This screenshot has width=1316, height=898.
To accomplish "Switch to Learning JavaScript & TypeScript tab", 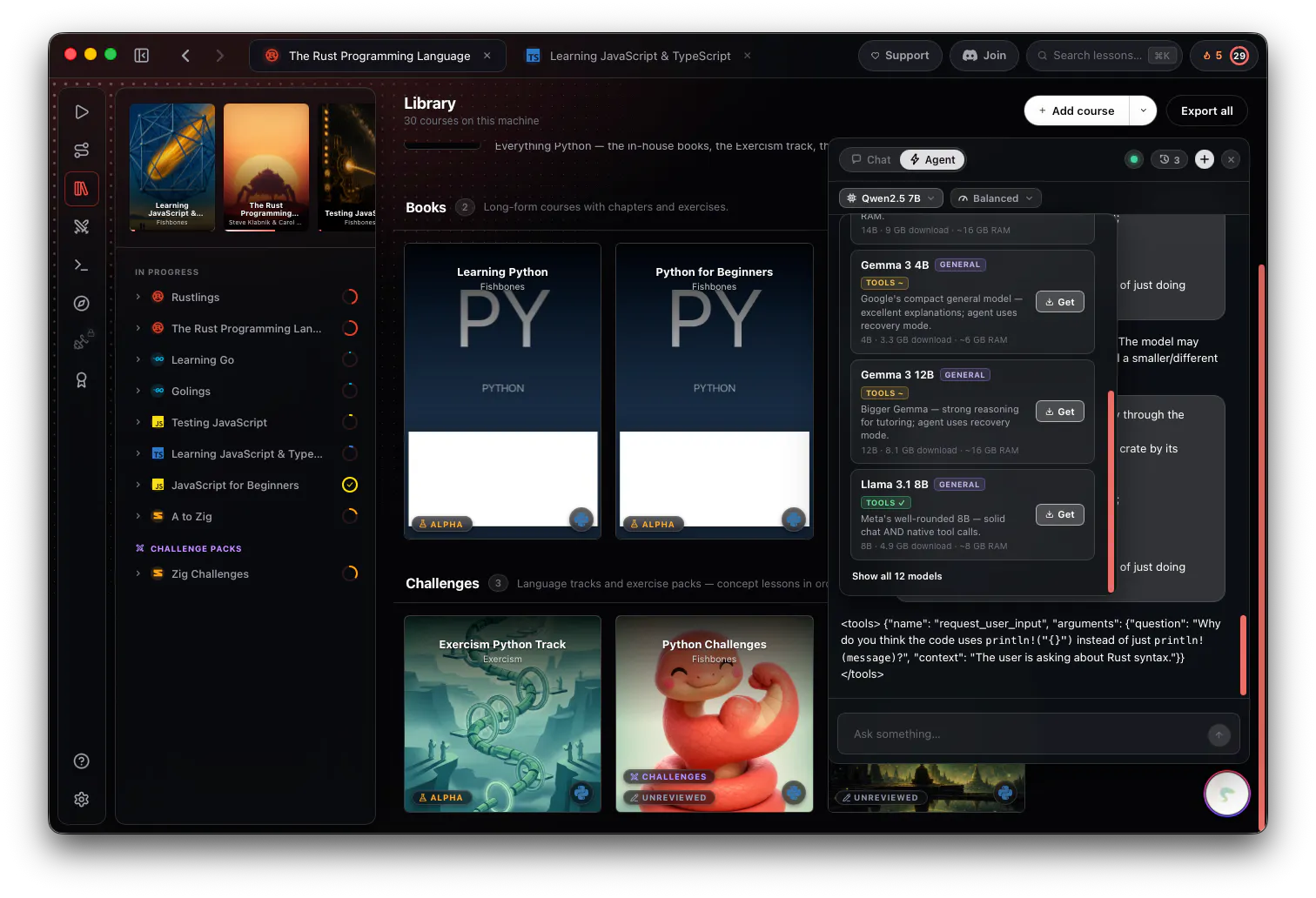I will click(x=640, y=56).
